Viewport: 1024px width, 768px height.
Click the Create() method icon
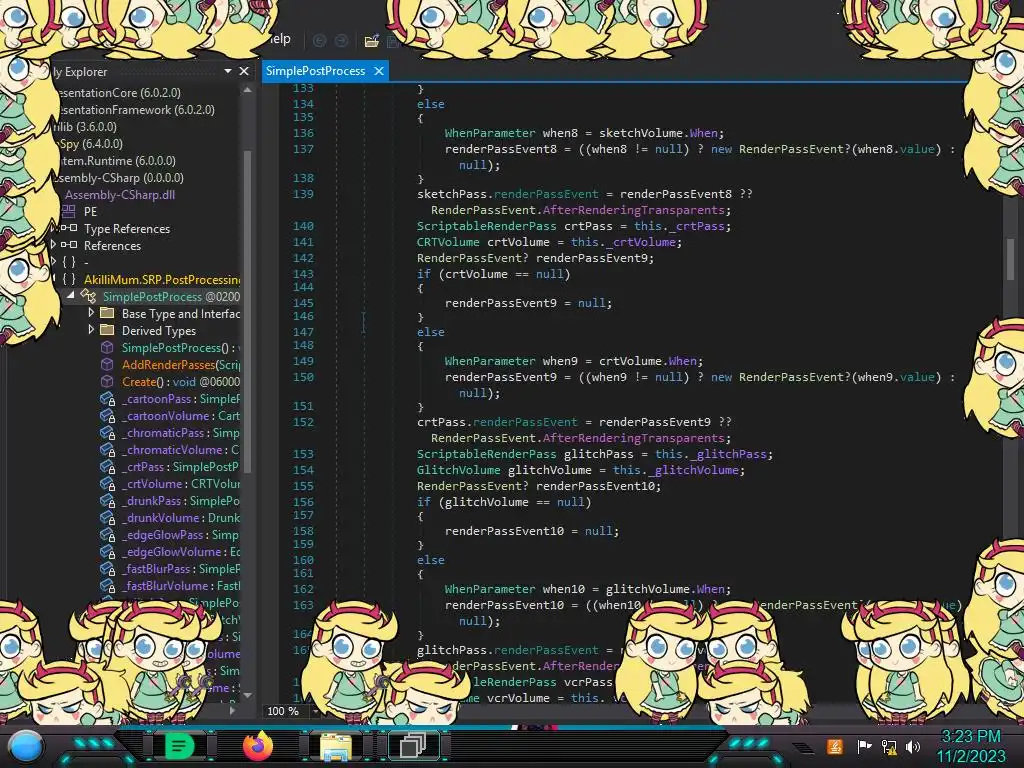[x=107, y=381]
